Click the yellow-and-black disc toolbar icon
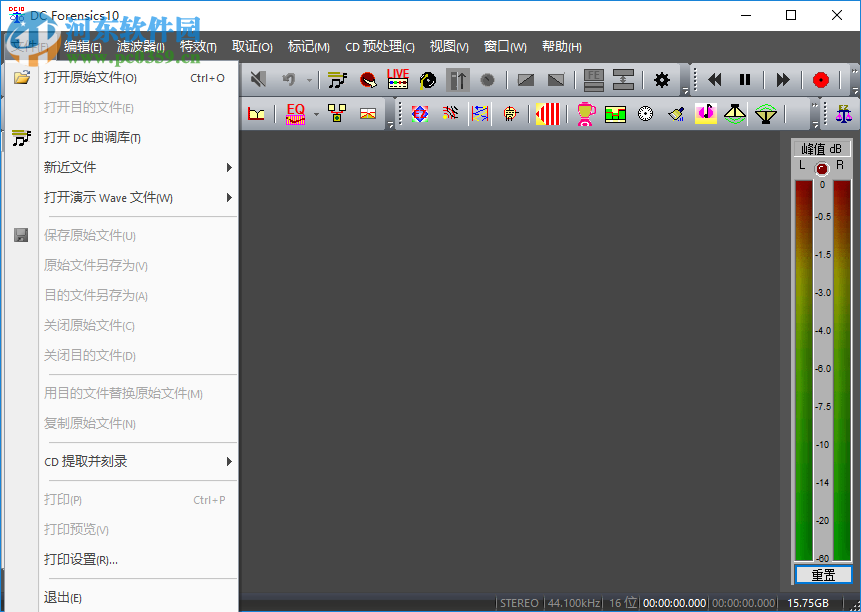Viewport: 861px width, 612px height. coord(428,80)
